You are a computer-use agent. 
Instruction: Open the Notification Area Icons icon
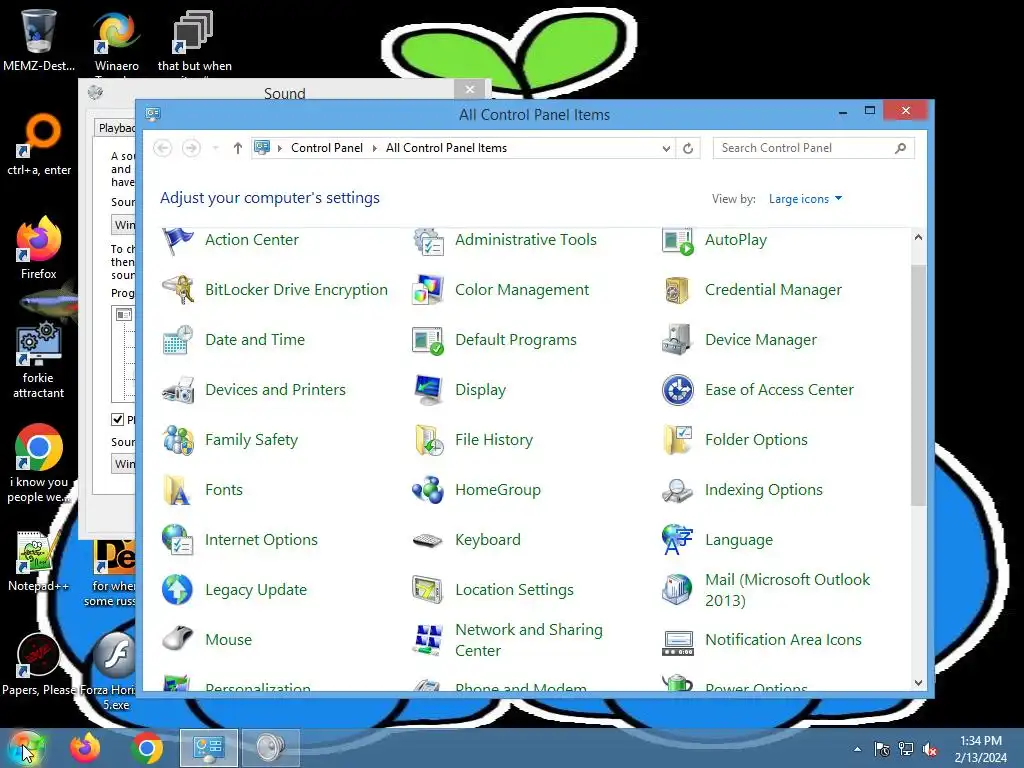[677, 642]
